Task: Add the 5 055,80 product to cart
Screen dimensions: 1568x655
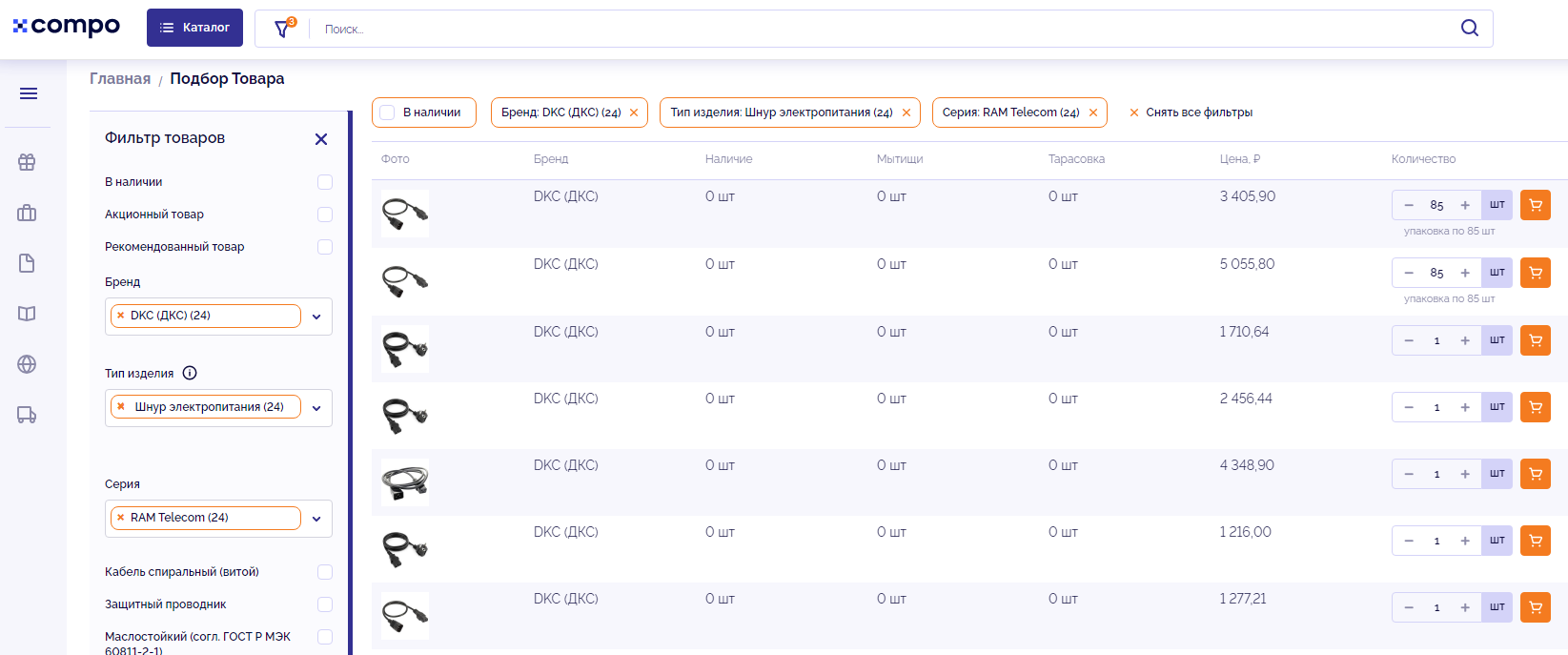Action: pyautogui.click(x=1536, y=273)
